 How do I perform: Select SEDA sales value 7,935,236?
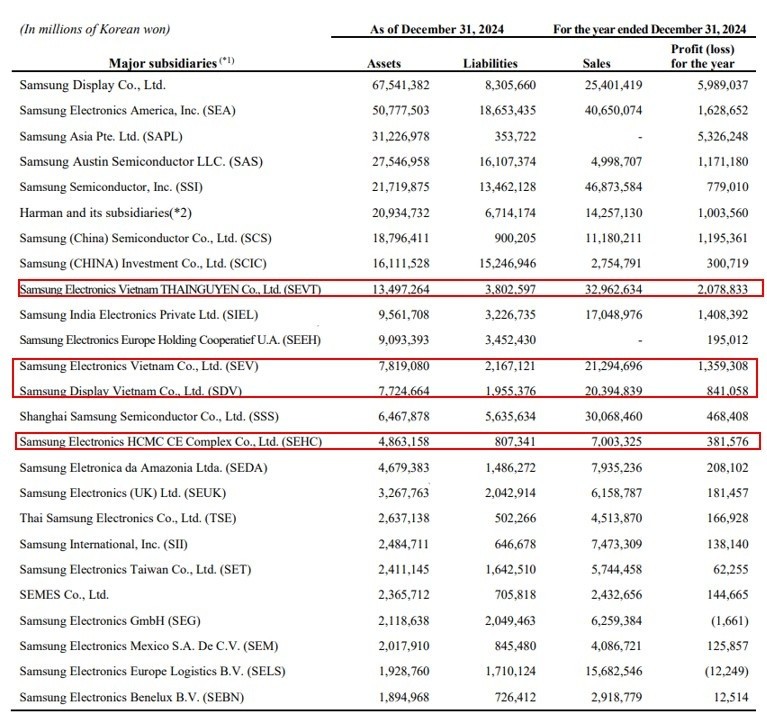tap(616, 468)
